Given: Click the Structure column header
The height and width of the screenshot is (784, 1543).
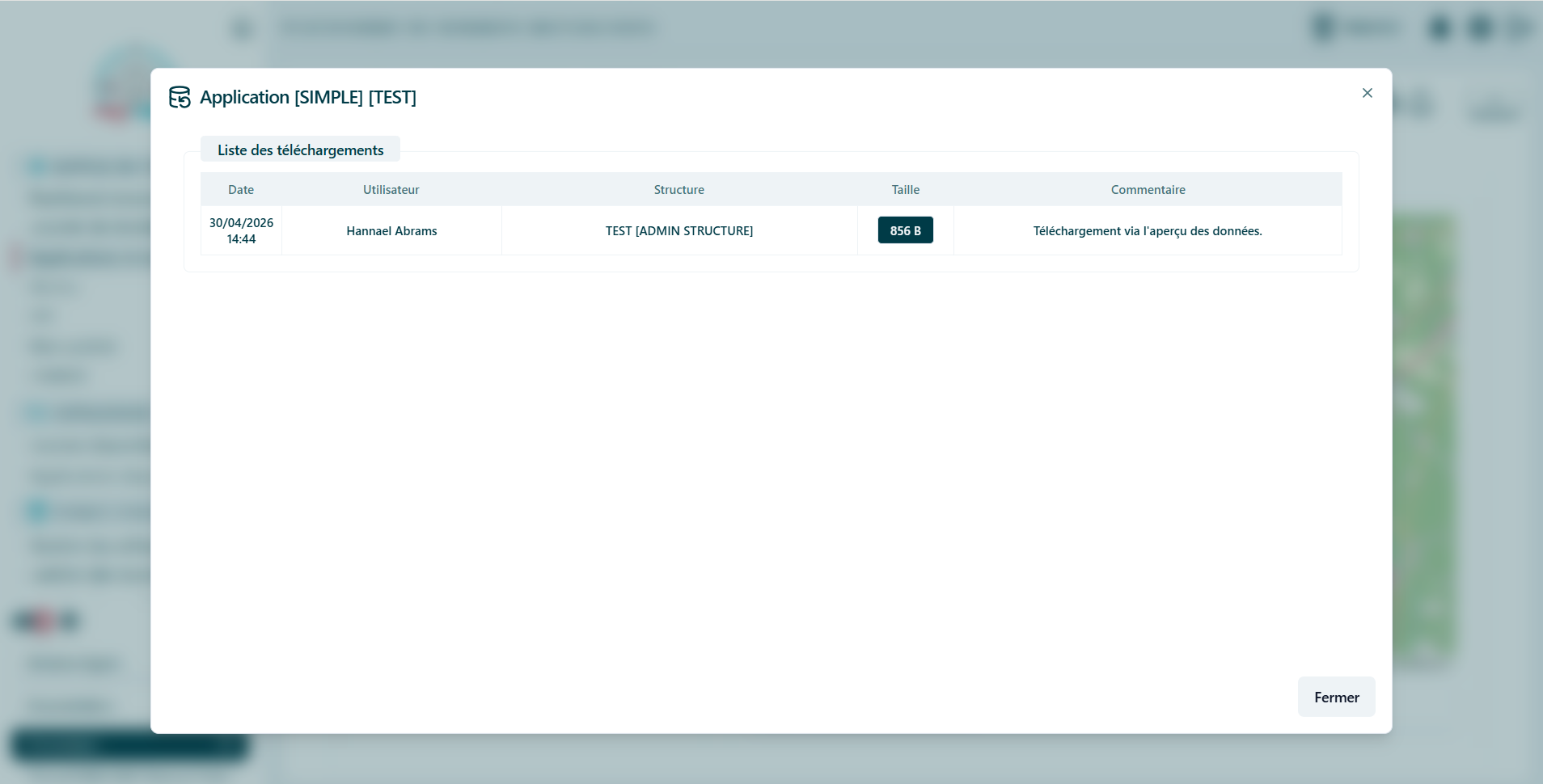Looking at the screenshot, I should click(x=679, y=189).
